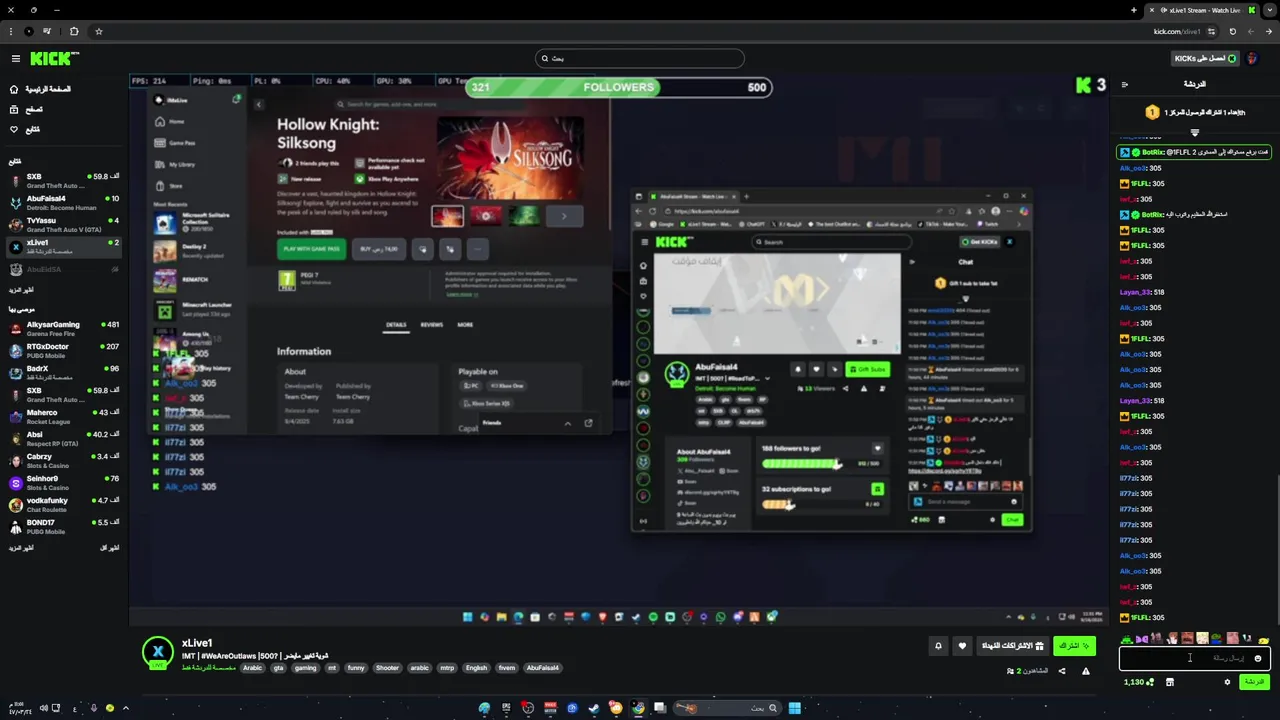Open BadrX recommended channel

[64, 373]
